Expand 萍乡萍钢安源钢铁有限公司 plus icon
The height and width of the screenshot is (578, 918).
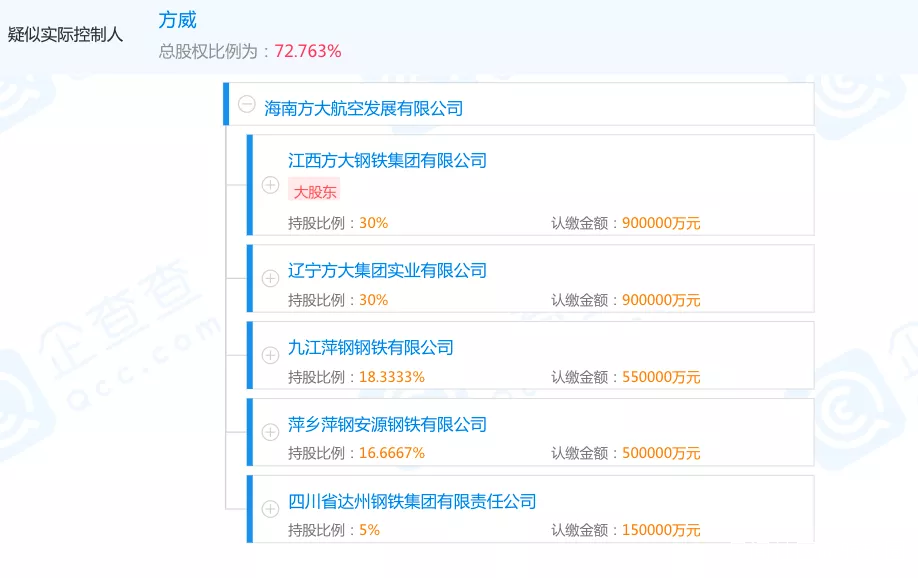point(270,432)
